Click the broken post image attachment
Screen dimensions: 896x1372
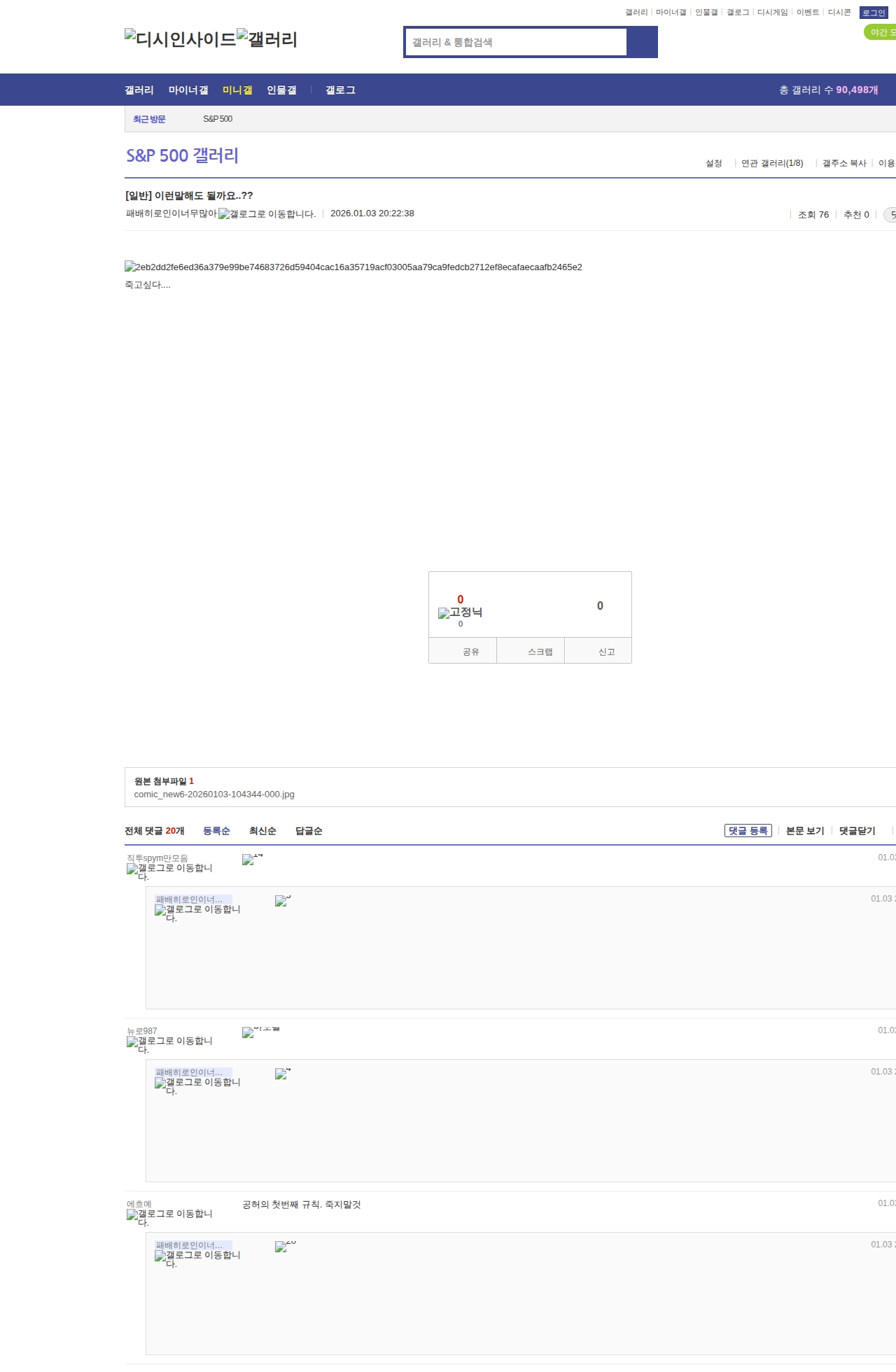point(353,267)
